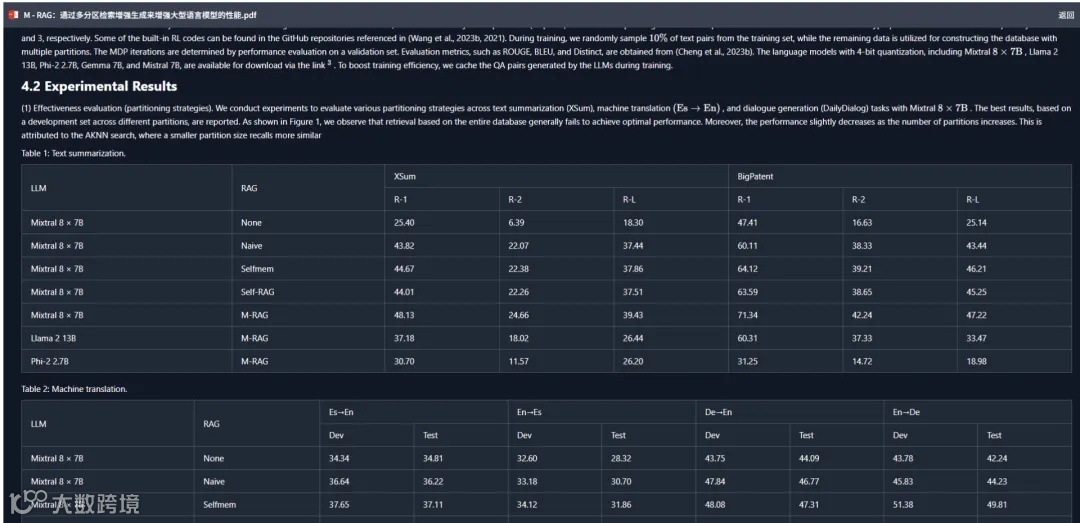
Task: Click the De→En header in Table 2
Action: pyautogui.click(x=718, y=412)
